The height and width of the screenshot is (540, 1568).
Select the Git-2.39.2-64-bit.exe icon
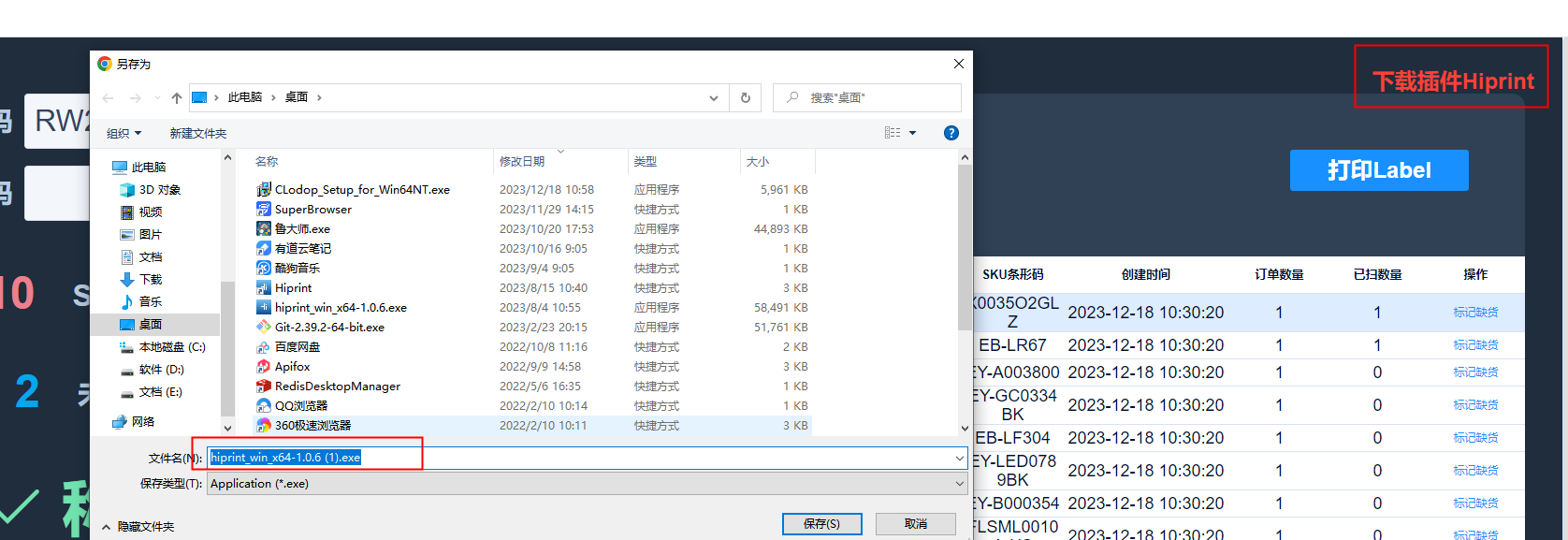pos(264,327)
